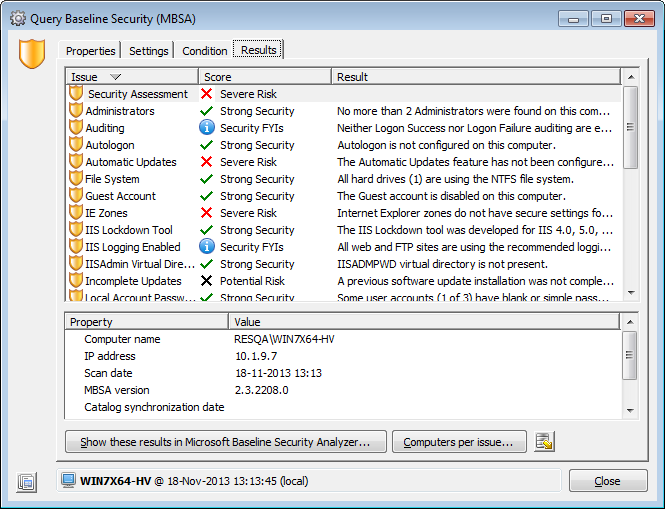This screenshot has width=665, height=509.
Task: Click the IP address value 10.1.9.7
Action: coord(256,356)
